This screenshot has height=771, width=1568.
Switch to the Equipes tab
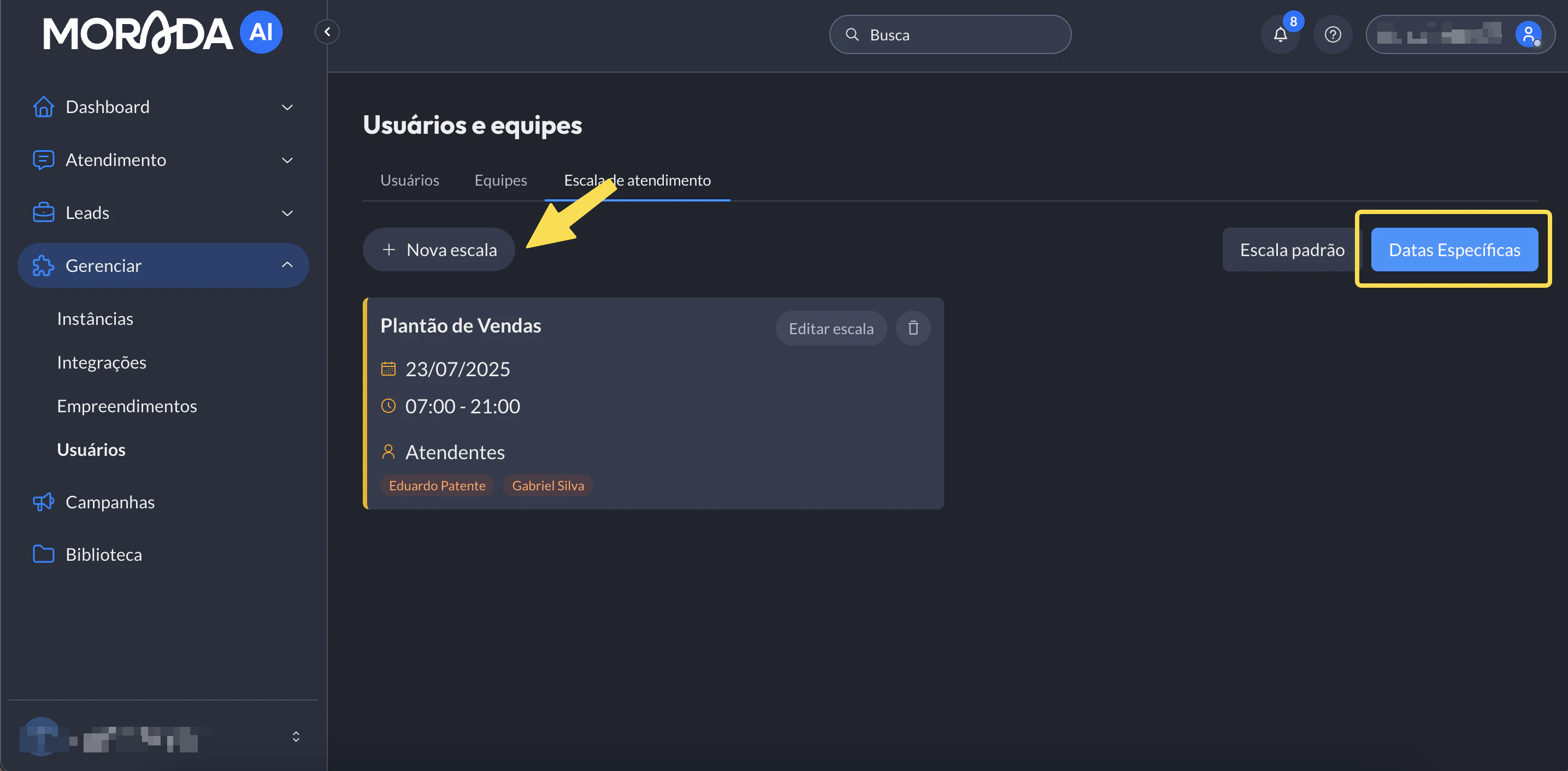pyautogui.click(x=500, y=180)
